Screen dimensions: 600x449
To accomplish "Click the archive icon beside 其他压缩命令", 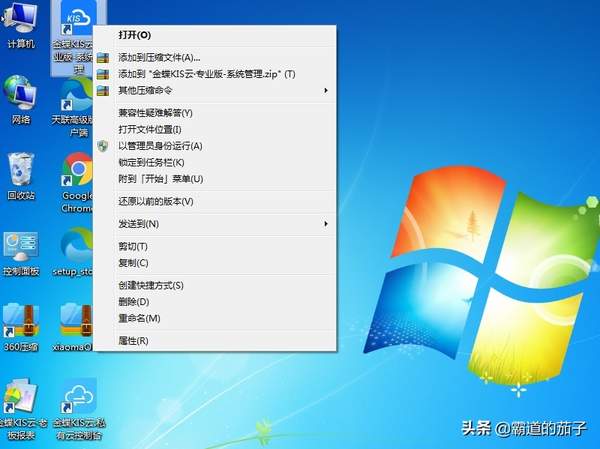I will click(103, 91).
